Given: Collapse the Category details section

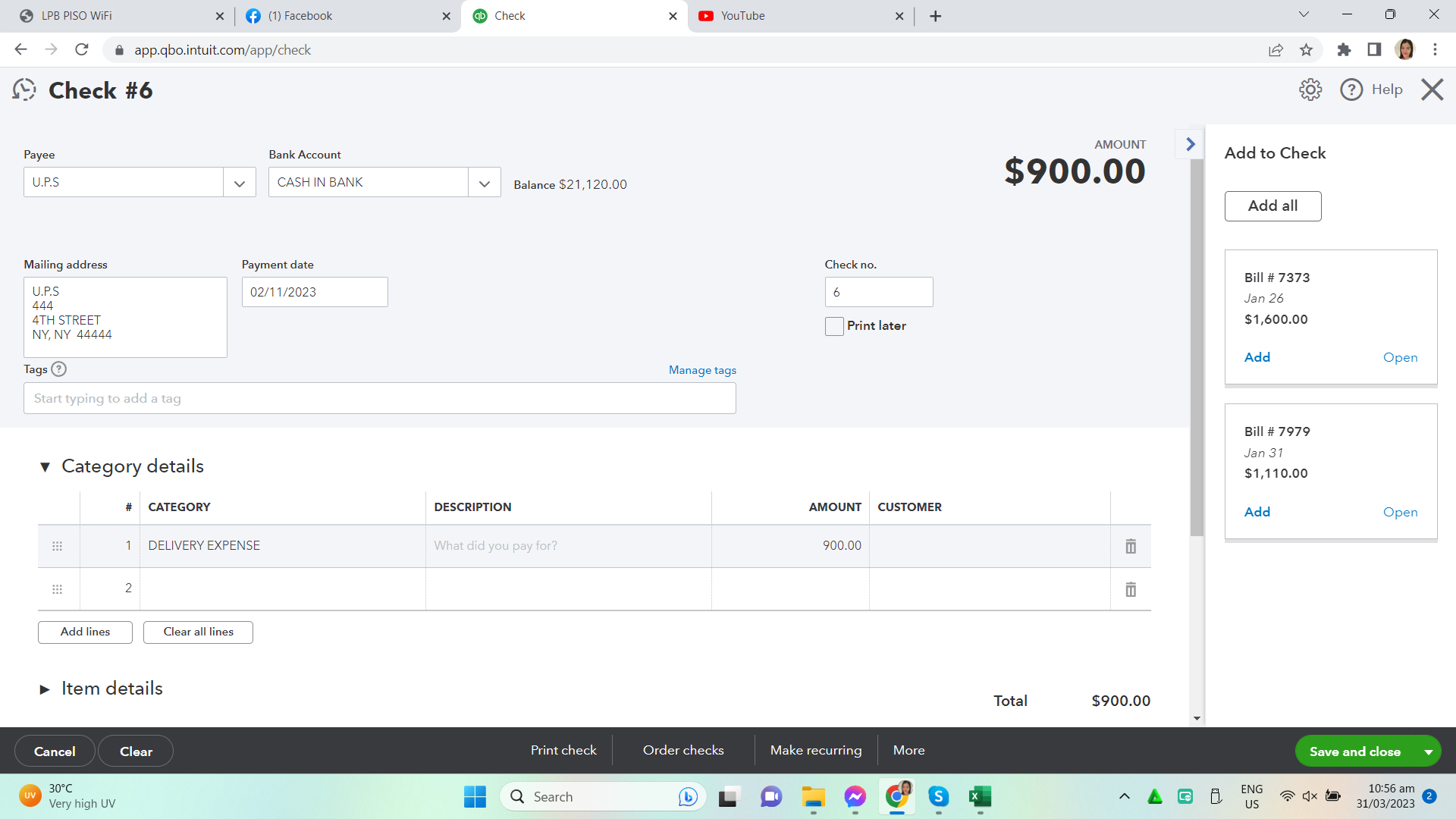Looking at the screenshot, I should click(45, 466).
